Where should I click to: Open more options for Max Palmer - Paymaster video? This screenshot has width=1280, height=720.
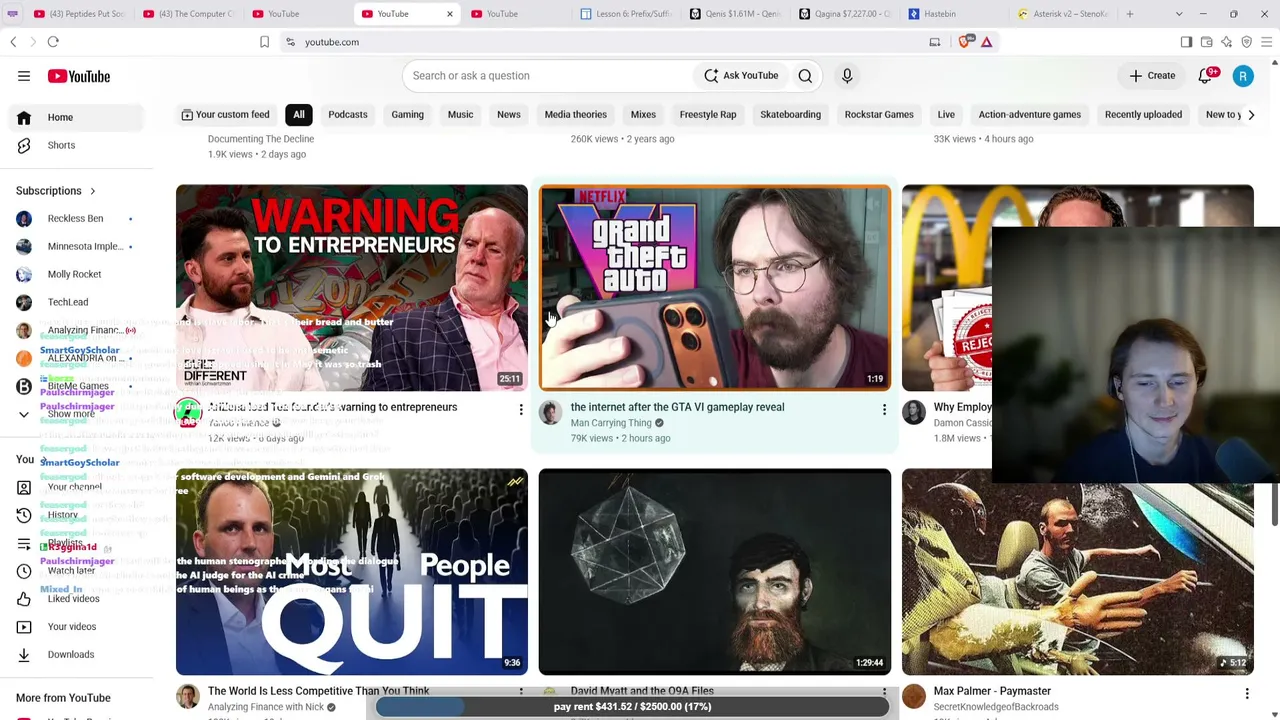[1247, 693]
